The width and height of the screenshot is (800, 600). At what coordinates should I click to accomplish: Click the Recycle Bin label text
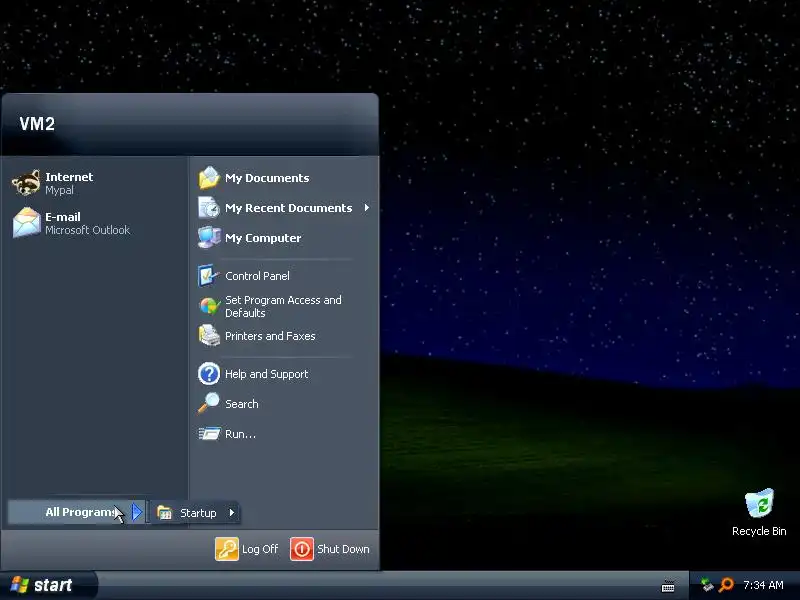pyautogui.click(x=759, y=531)
